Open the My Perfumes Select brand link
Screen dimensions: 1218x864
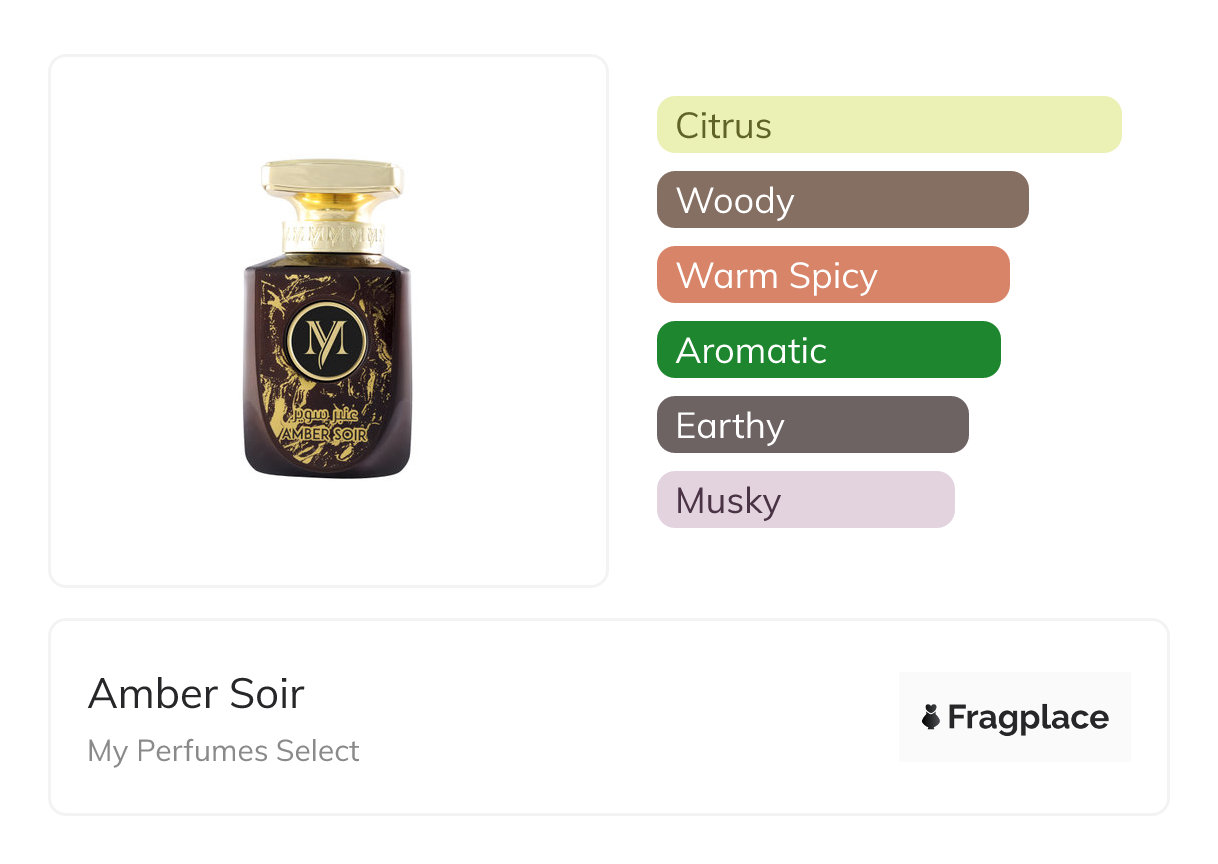click(x=223, y=751)
